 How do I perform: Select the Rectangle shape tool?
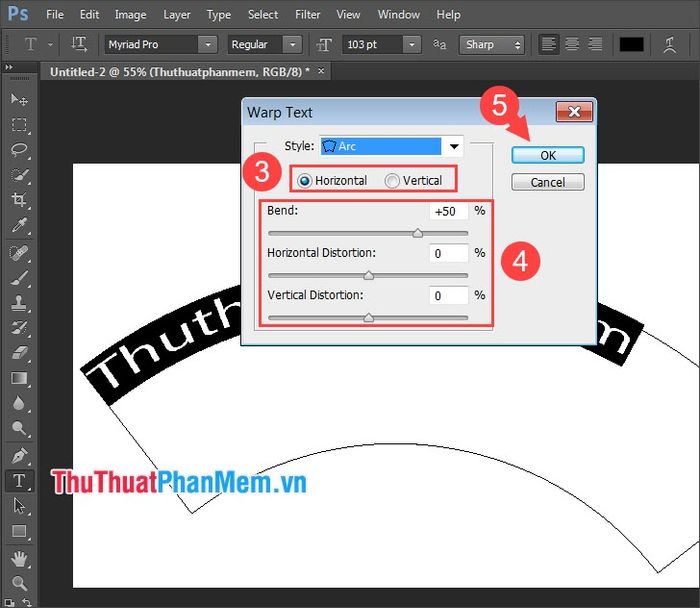click(19, 531)
